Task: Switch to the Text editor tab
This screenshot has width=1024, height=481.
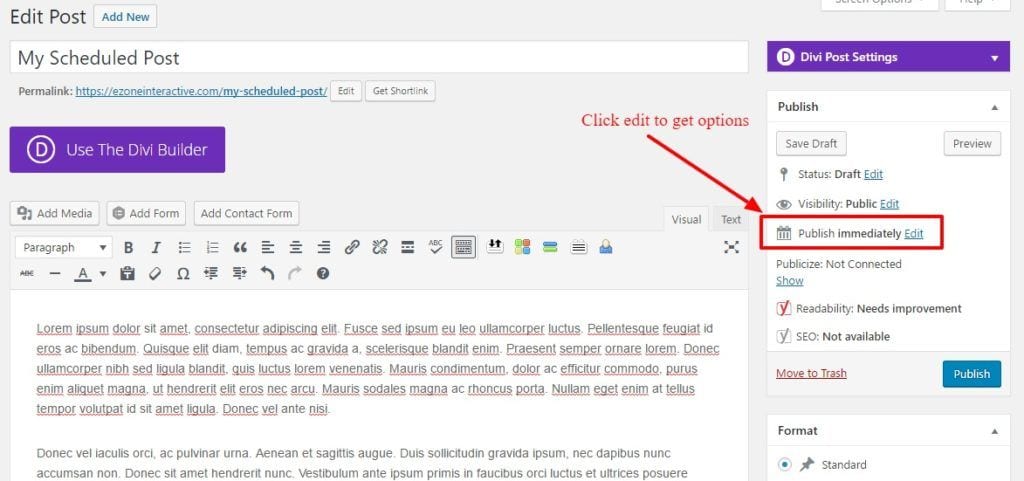Action: [731, 219]
